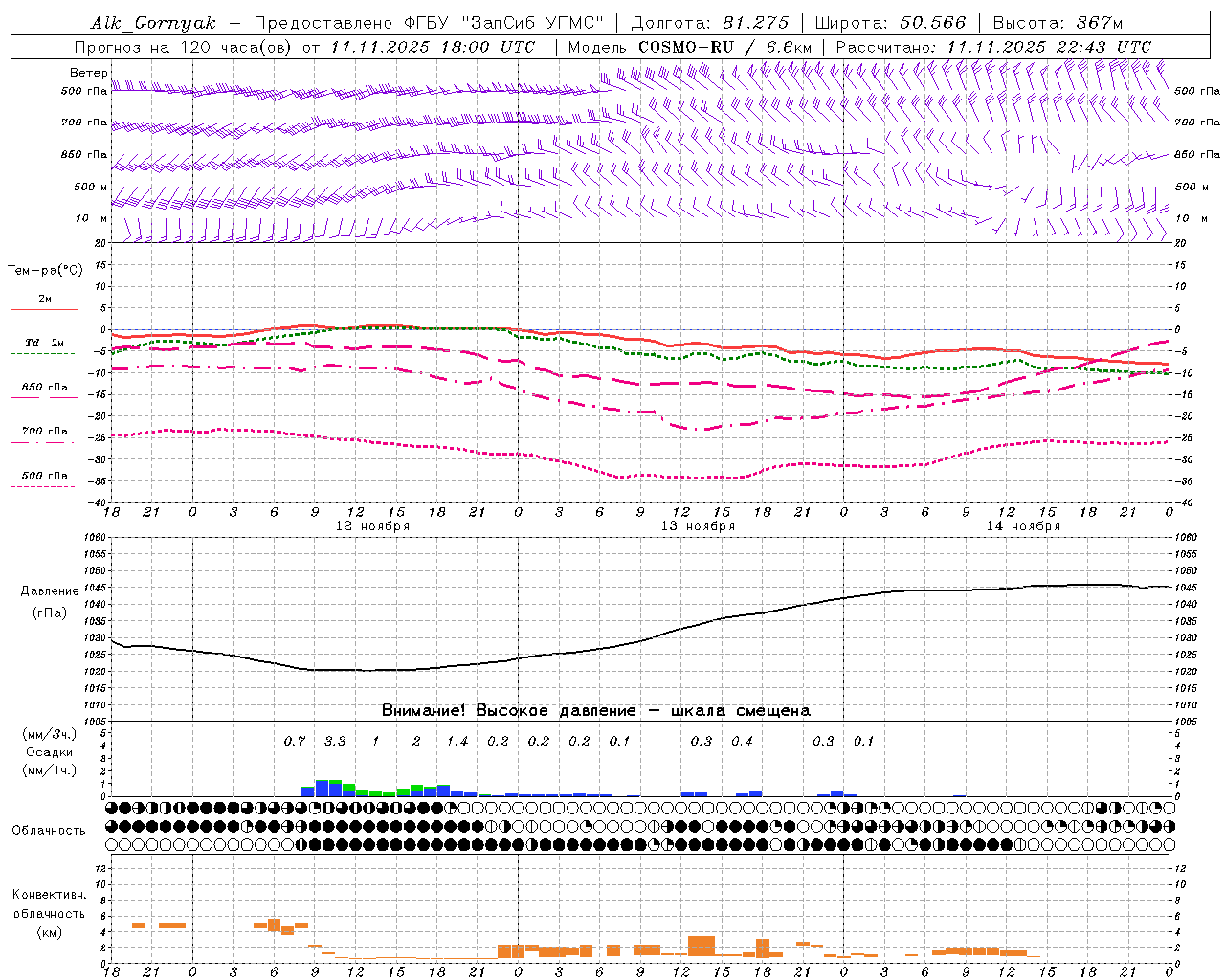This screenshot has width=1225, height=980.
Task: Click the "Долгота: 81.275" header field
Action: pos(710,23)
